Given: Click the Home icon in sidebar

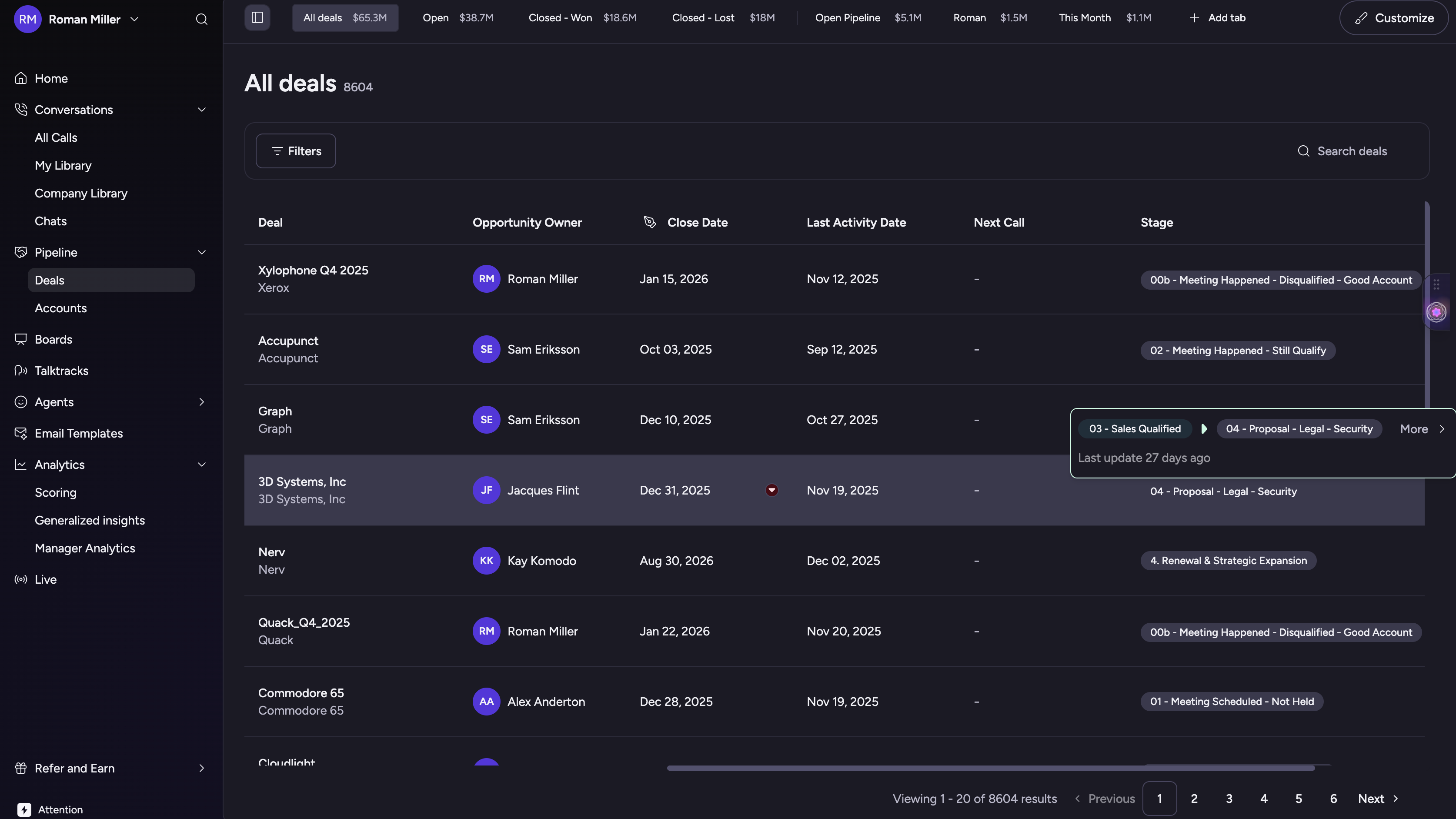Looking at the screenshot, I should tap(21, 78).
